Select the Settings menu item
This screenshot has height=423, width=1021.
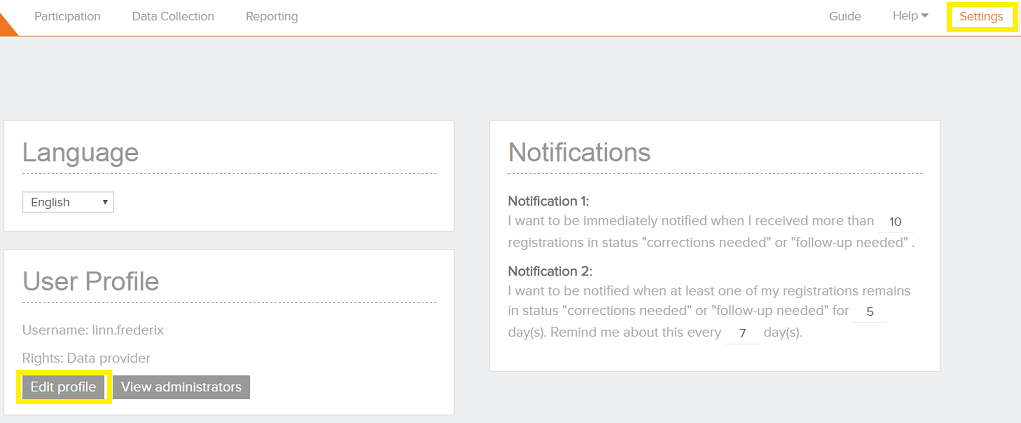click(x=980, y=16)
